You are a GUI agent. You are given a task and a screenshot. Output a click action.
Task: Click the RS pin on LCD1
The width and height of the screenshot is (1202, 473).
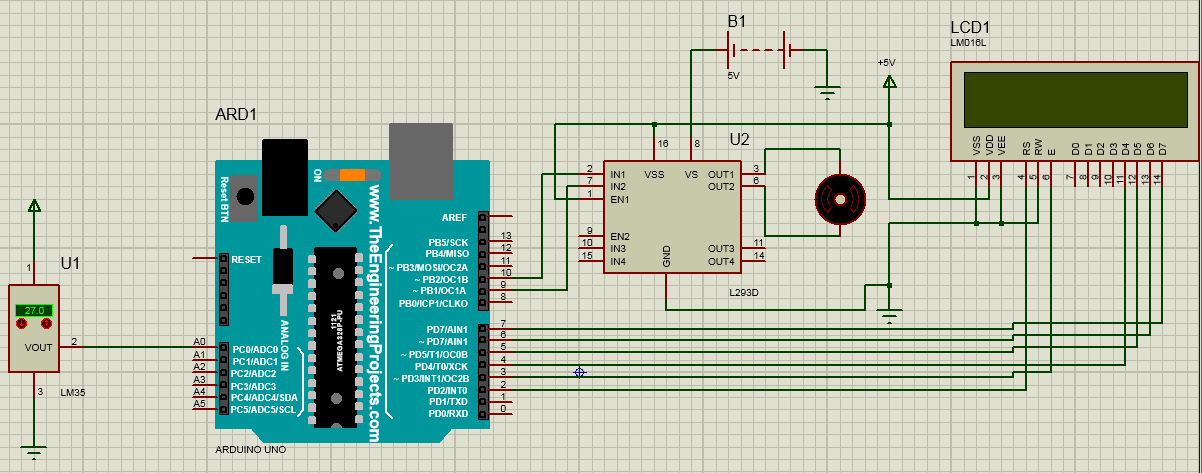coord(1027,149)
